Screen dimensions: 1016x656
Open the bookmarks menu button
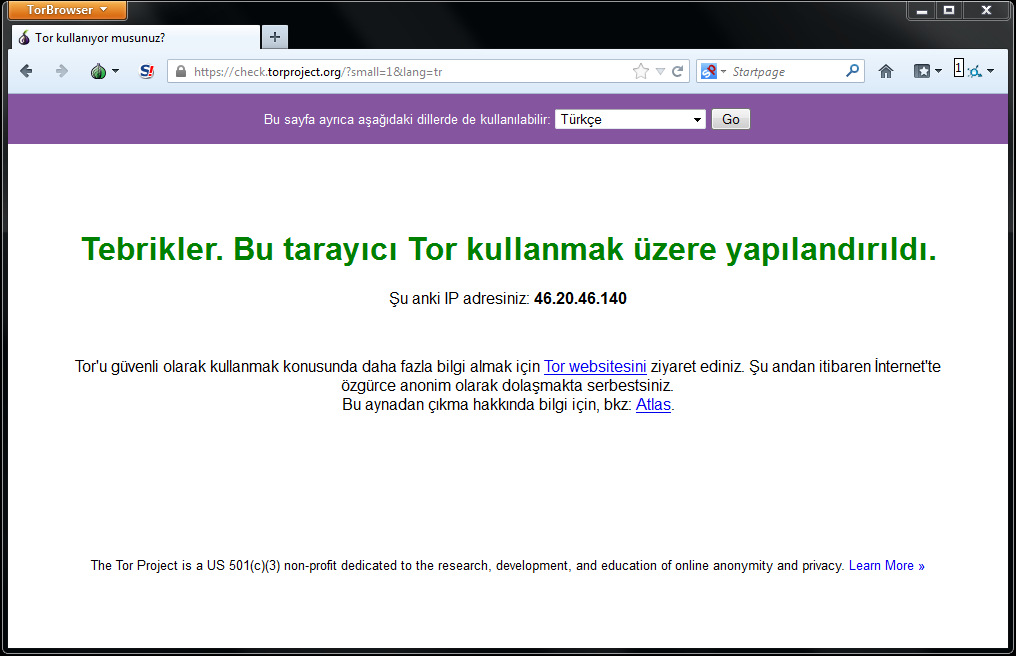click(927, 71)
